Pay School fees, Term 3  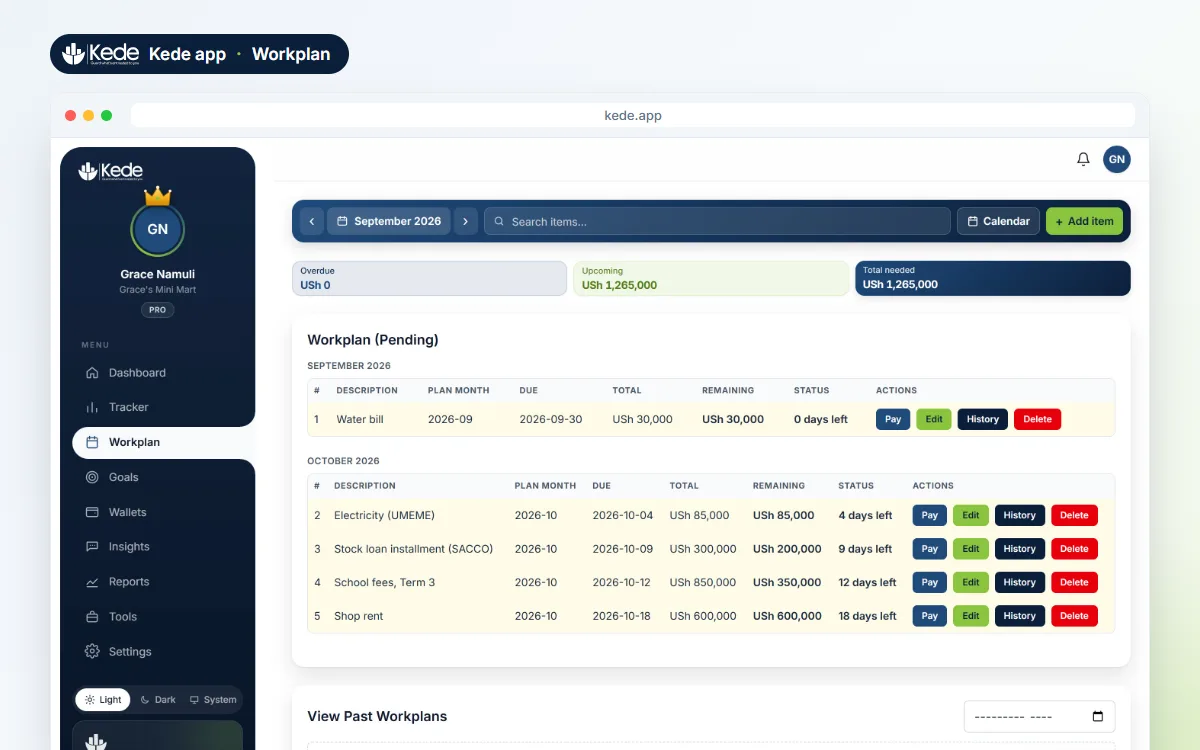pyautogui.click(x=930, y=582)
